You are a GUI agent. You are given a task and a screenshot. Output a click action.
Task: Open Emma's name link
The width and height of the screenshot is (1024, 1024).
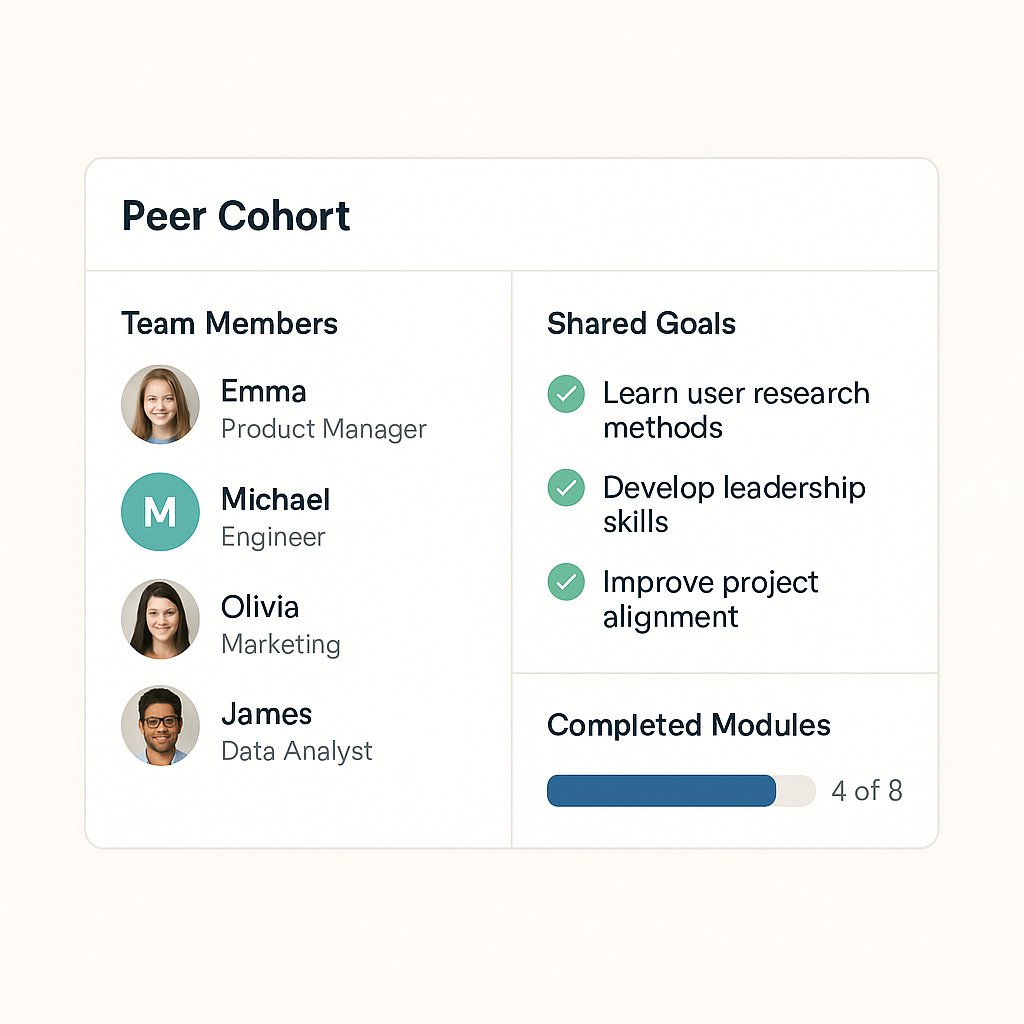pyautogui.click(x=263, y=391)
